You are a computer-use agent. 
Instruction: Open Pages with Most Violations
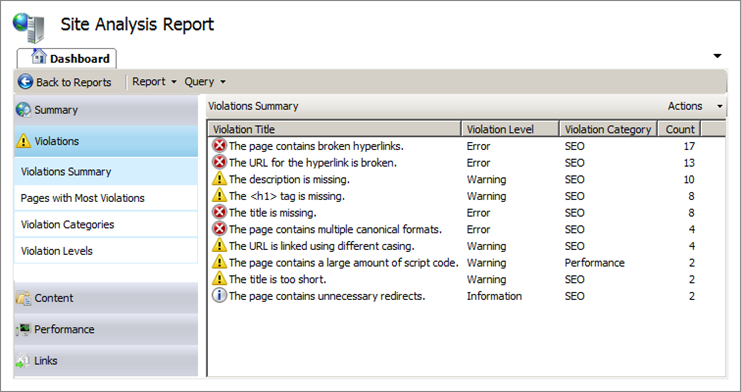coord(106,198)
